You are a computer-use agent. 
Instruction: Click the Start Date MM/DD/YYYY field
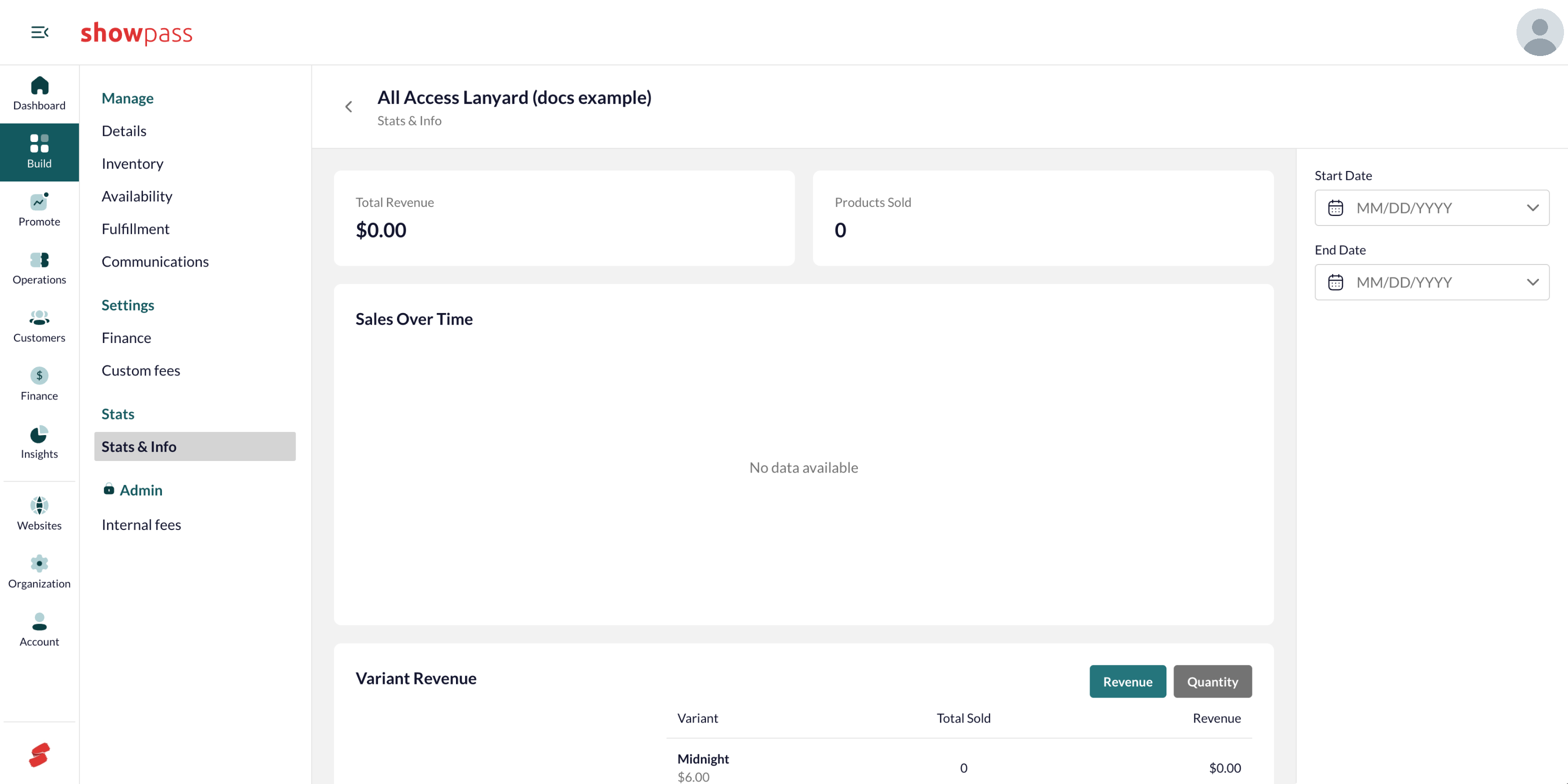coord(1431,208)
